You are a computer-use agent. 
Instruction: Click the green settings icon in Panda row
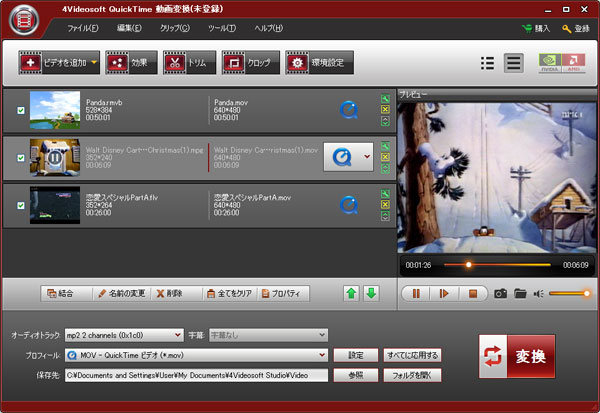click(x=385, y=99)
